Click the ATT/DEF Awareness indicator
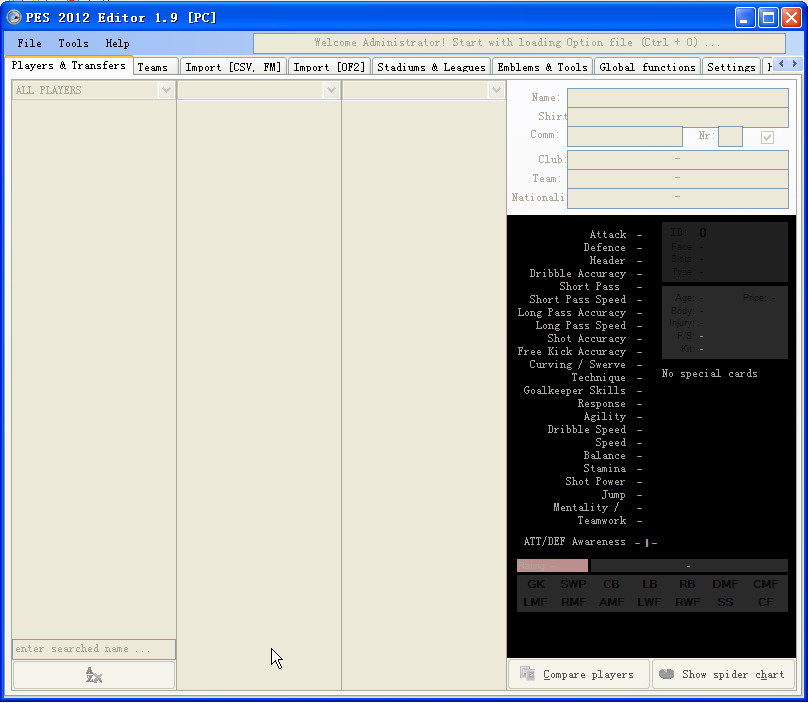The width and height of the screenshot is (808, 703). pos(646,543)
